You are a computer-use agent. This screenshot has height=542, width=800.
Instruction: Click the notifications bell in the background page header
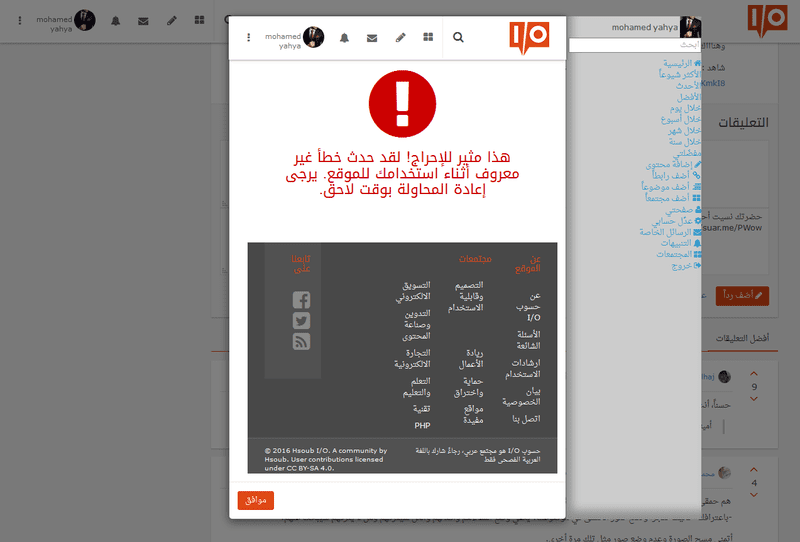[x=116, y=20]
